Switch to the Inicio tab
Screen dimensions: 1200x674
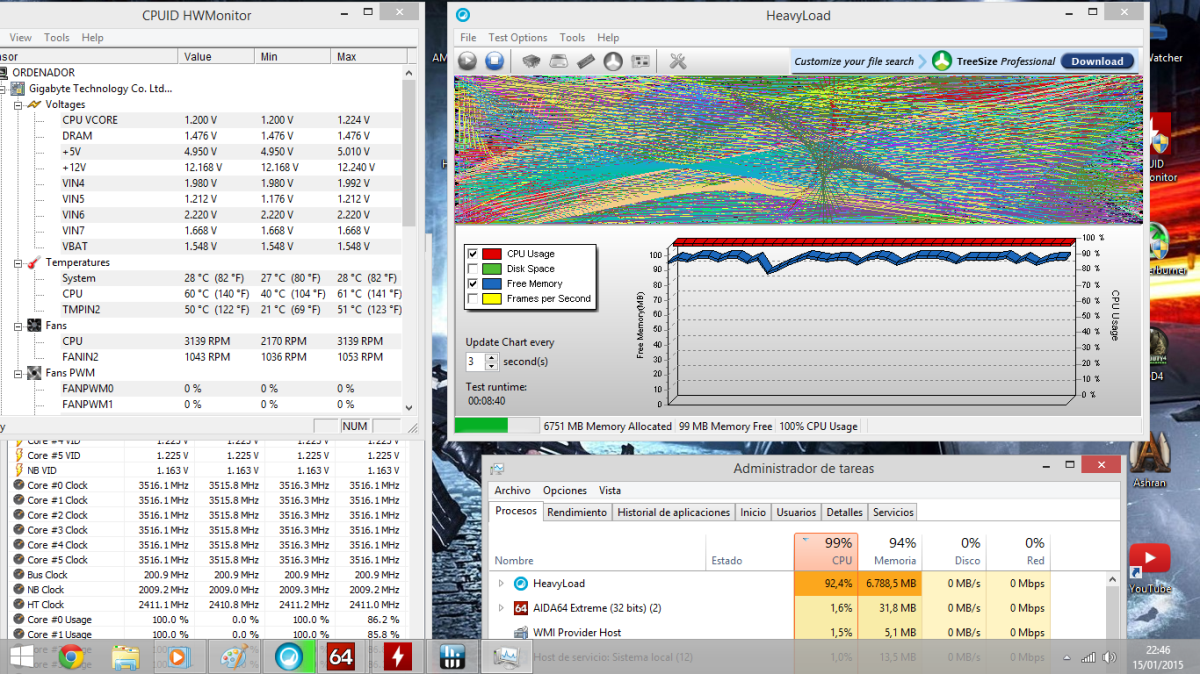pos(753,512)
